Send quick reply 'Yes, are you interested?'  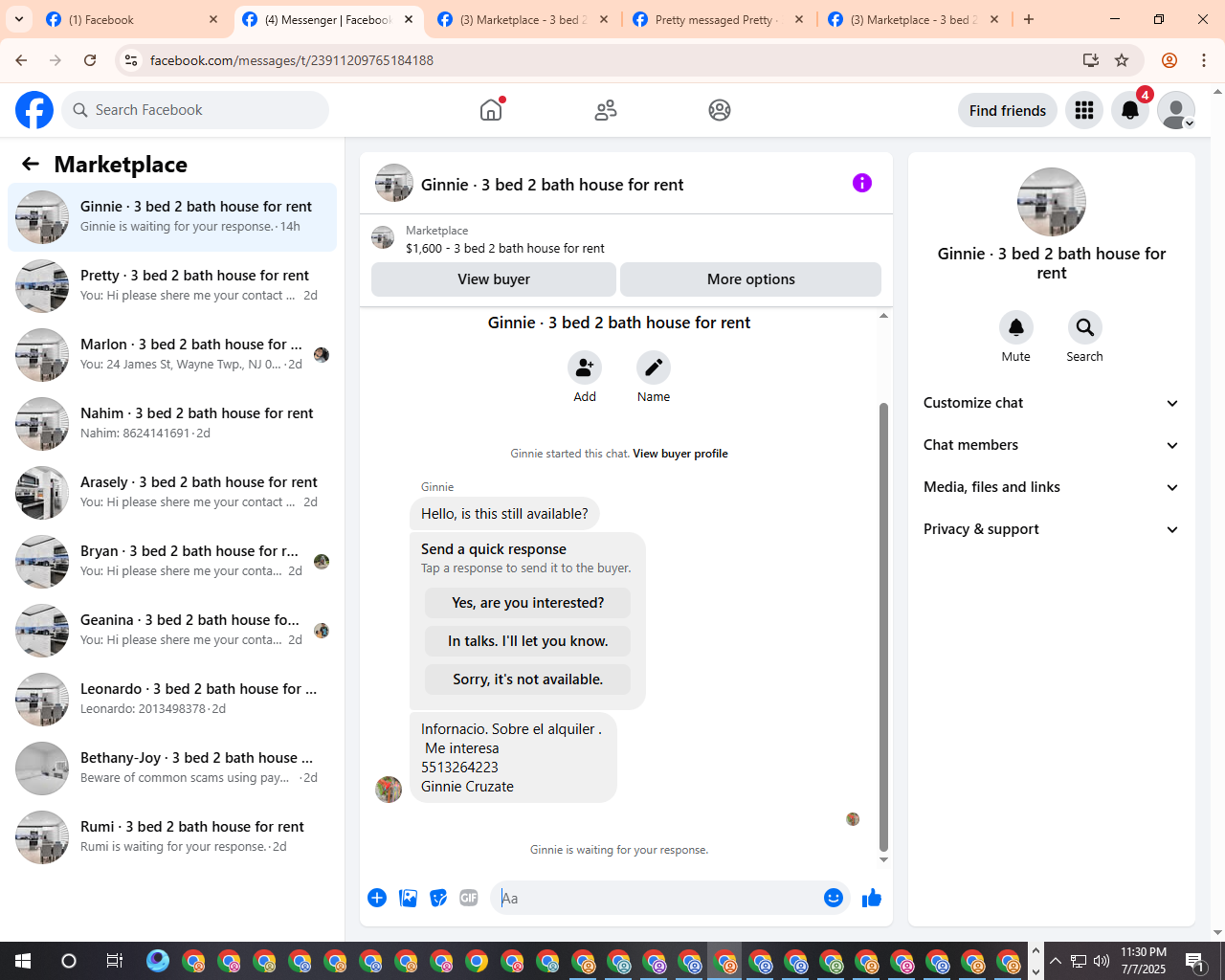coord(528,603)
